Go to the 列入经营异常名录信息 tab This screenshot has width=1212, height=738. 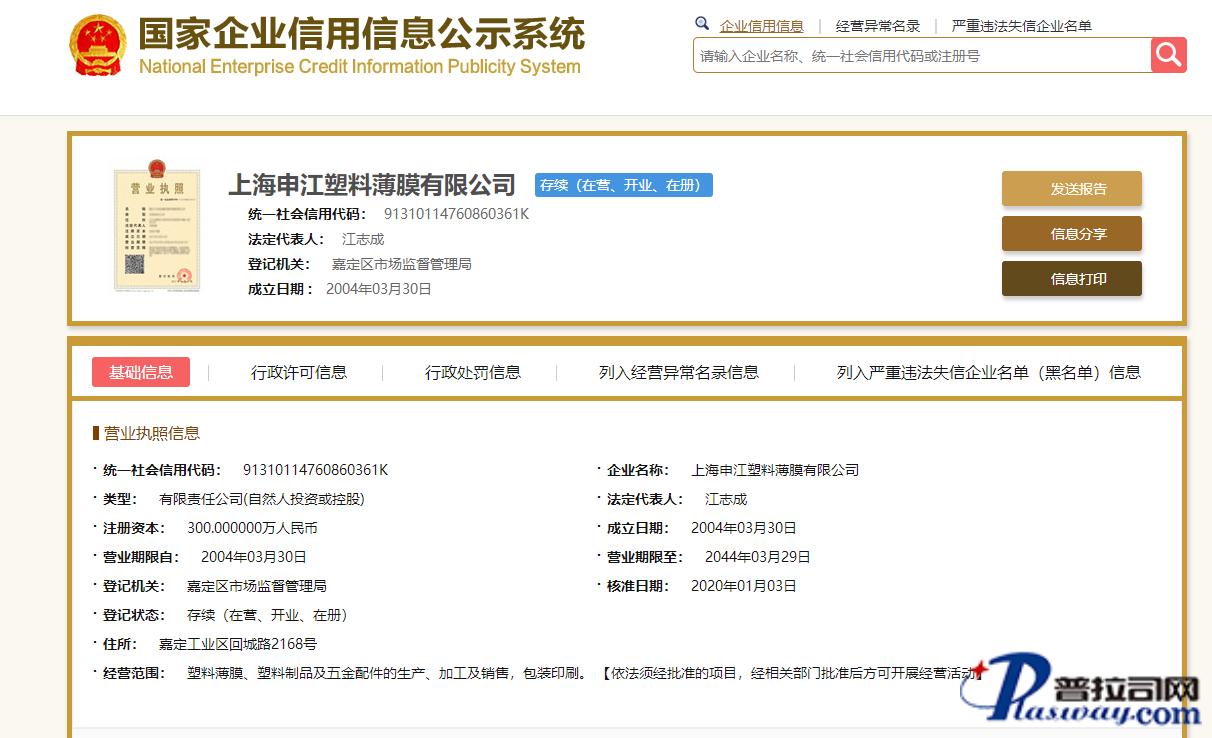click(678, 372)
